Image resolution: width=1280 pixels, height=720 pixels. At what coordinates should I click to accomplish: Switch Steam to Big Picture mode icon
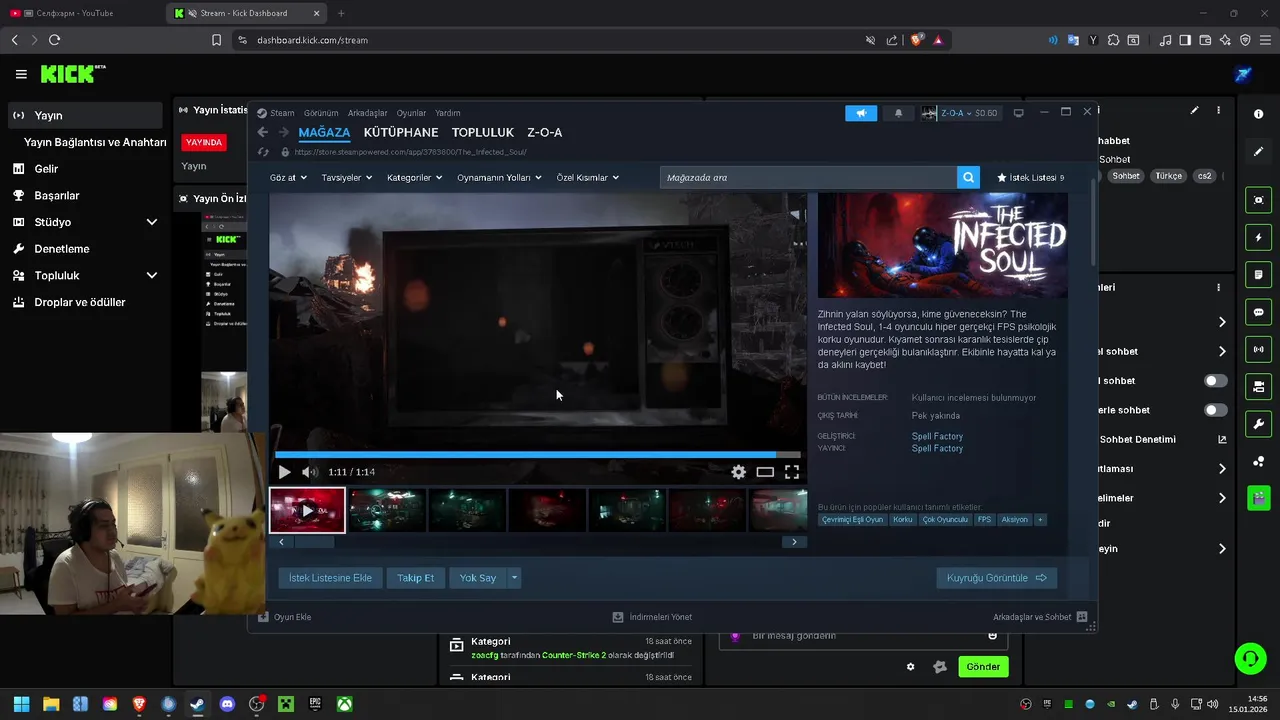pyautogui.click(x=1019, y=113)
